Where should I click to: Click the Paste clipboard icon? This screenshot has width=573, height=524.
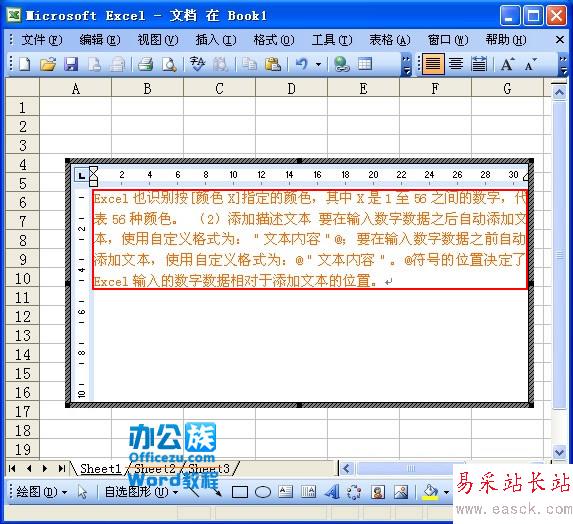[273, 65]
